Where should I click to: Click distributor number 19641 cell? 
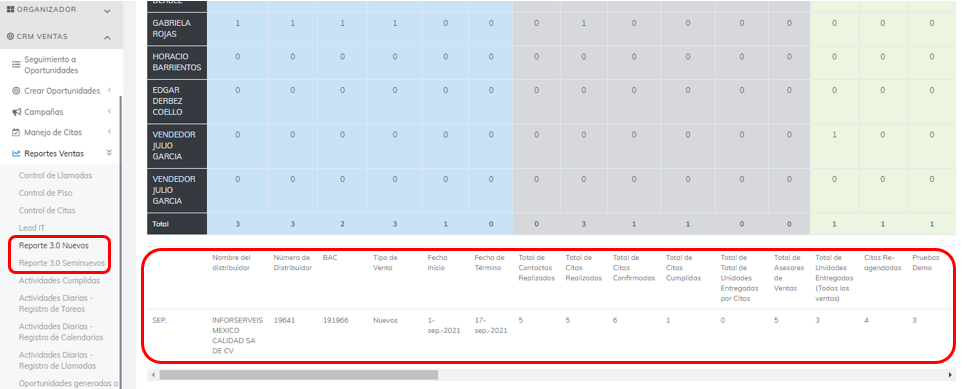point(284,321)
